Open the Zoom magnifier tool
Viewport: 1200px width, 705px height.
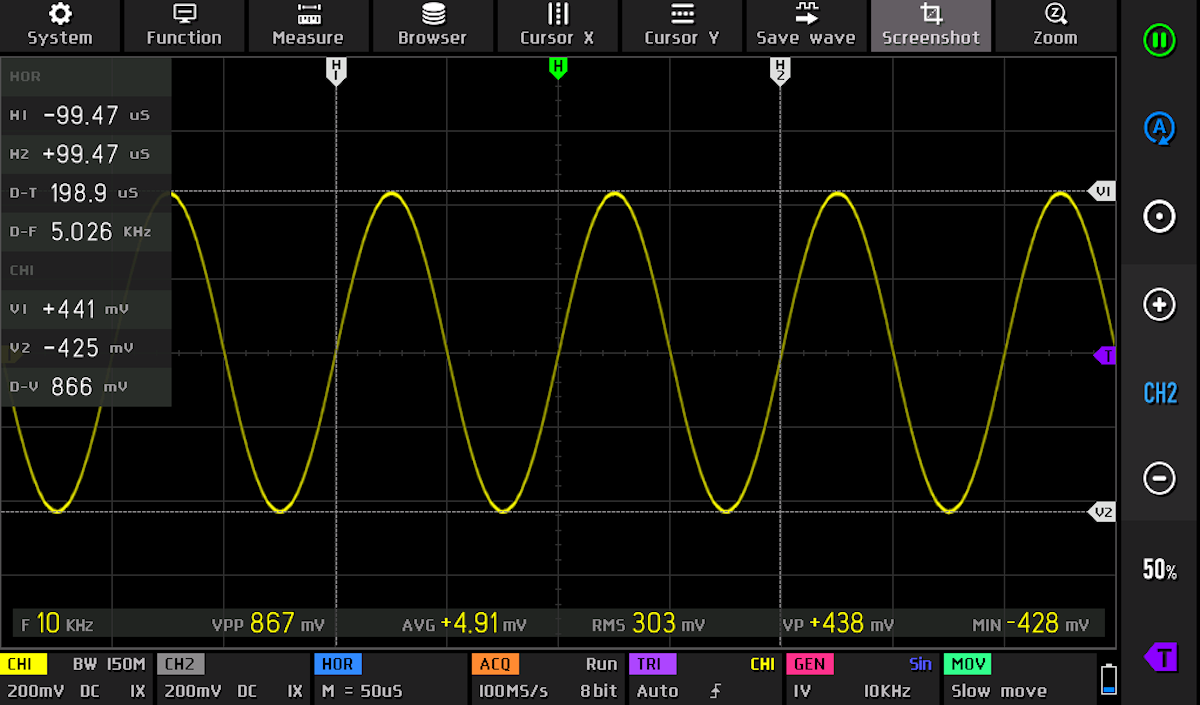point(1055,26)
